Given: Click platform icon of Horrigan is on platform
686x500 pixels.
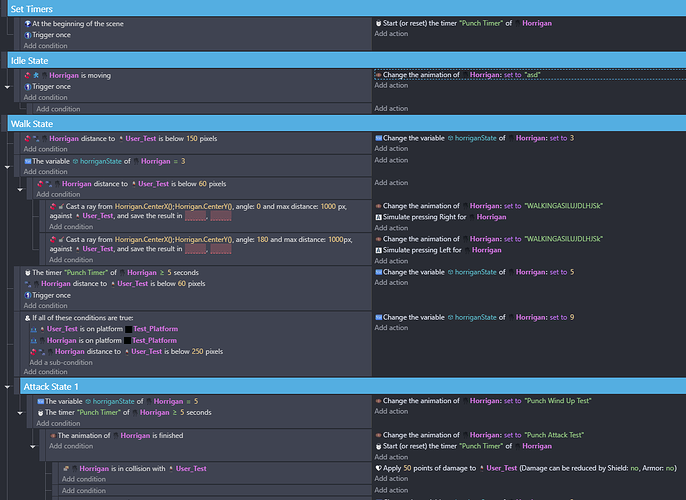Looking at the screenshot, I should (34, 340).
